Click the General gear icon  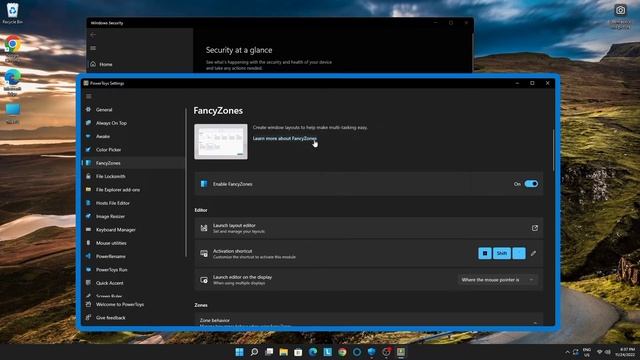point(88,109)
